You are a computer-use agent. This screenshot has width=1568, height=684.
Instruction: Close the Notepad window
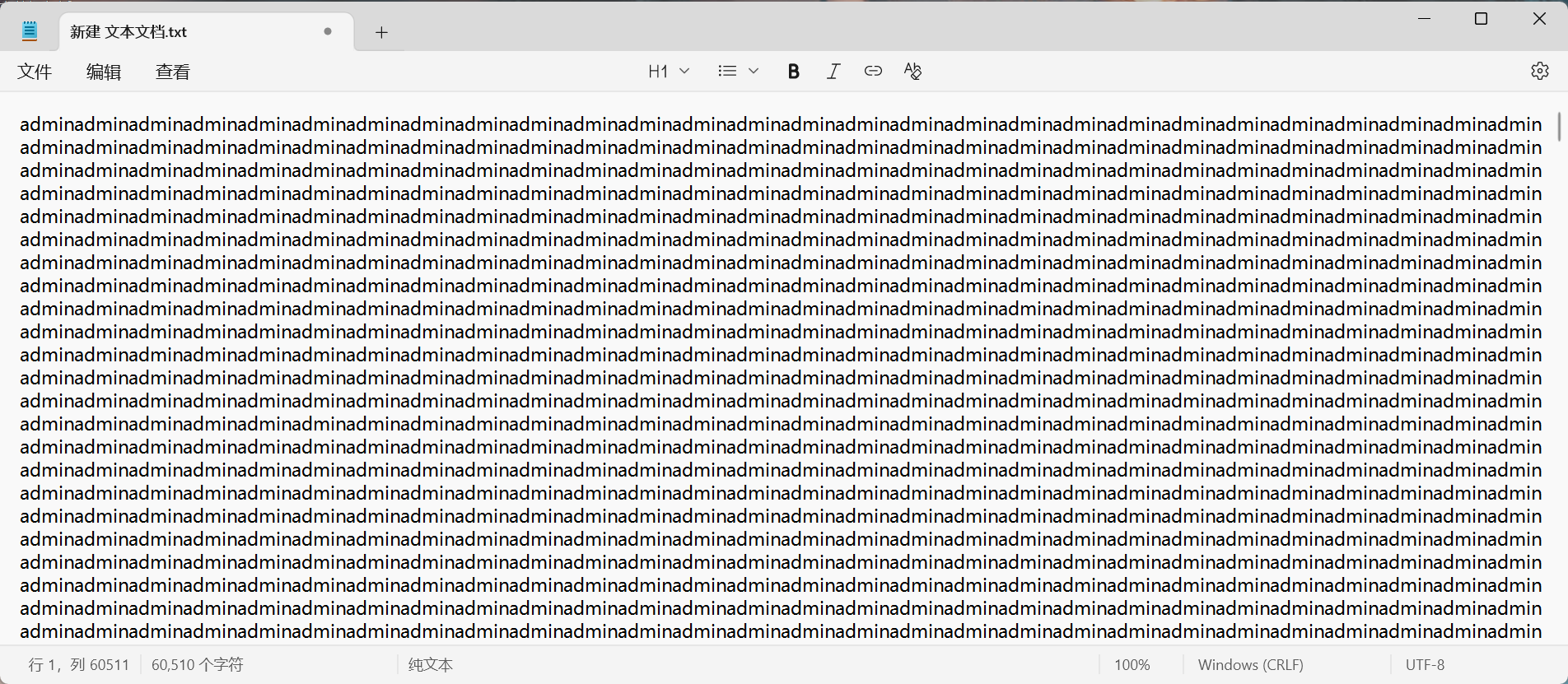1539,18
